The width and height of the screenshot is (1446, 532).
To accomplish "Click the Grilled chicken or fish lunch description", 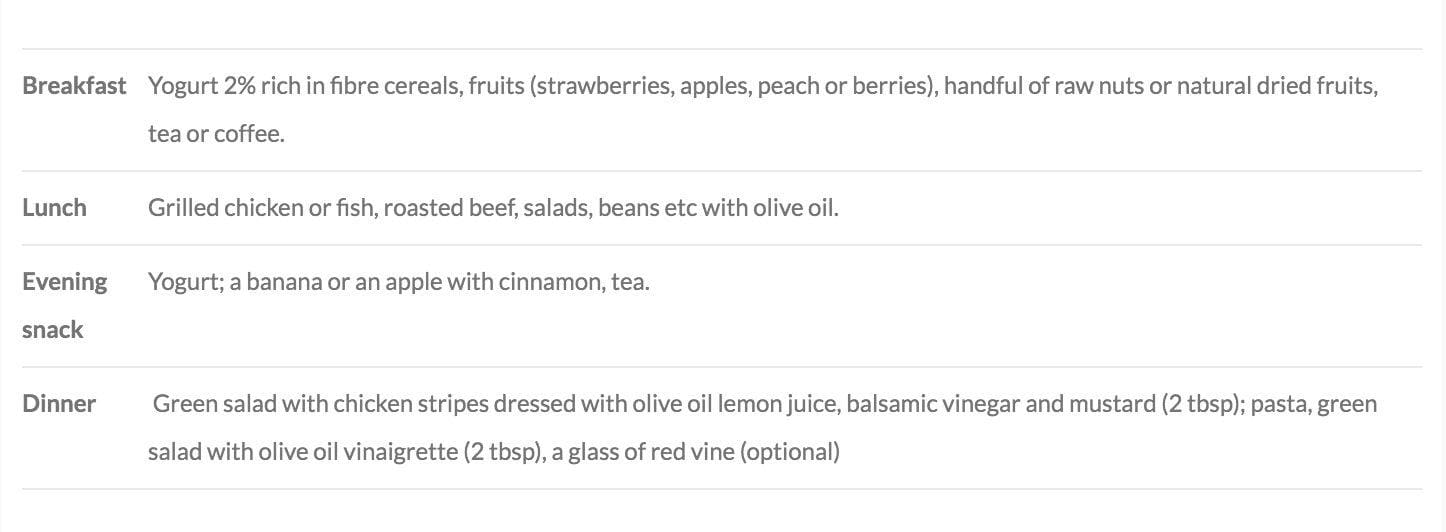I will [493, 208].
